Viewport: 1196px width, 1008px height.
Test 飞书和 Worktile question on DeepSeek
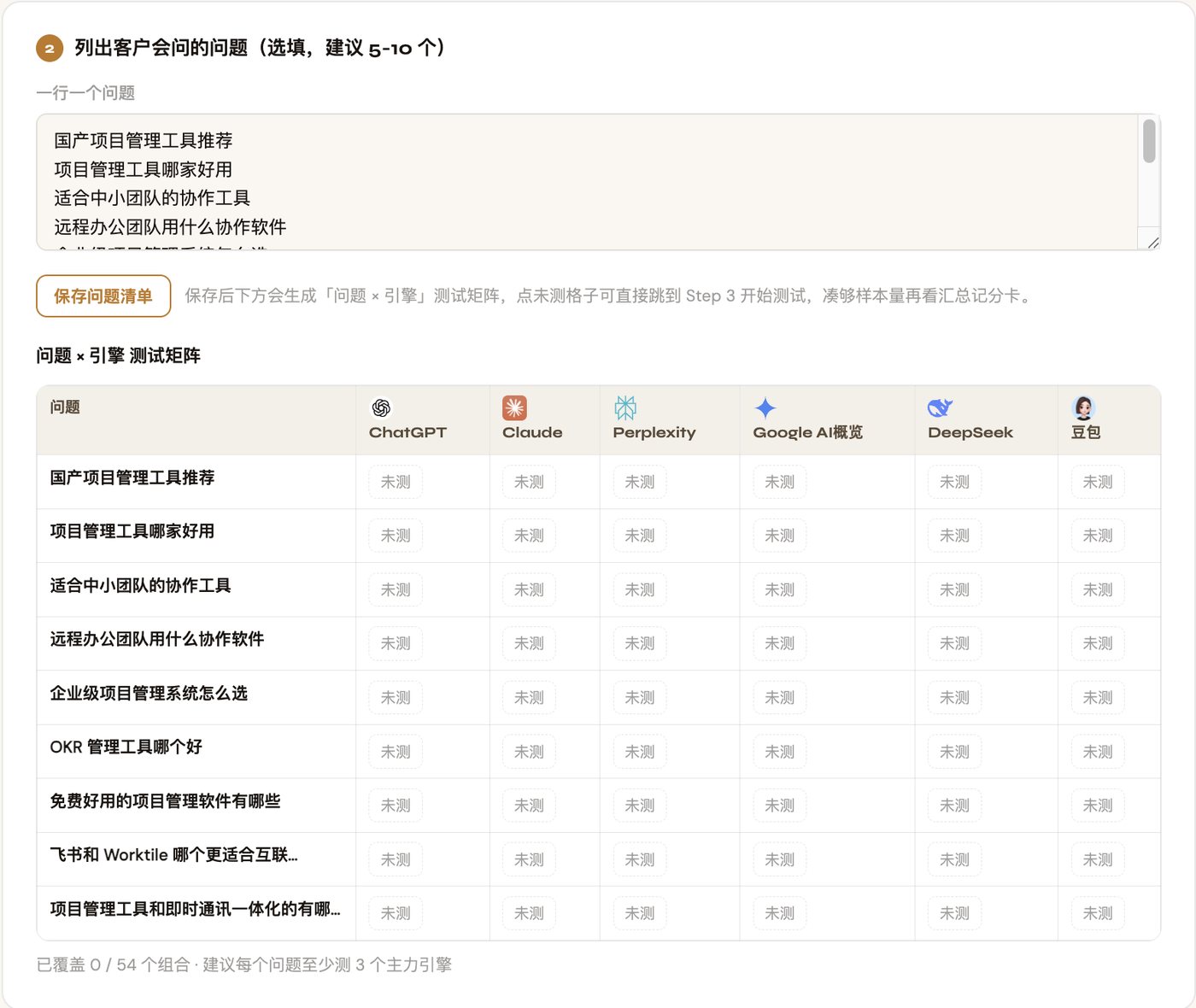[954, 859]
